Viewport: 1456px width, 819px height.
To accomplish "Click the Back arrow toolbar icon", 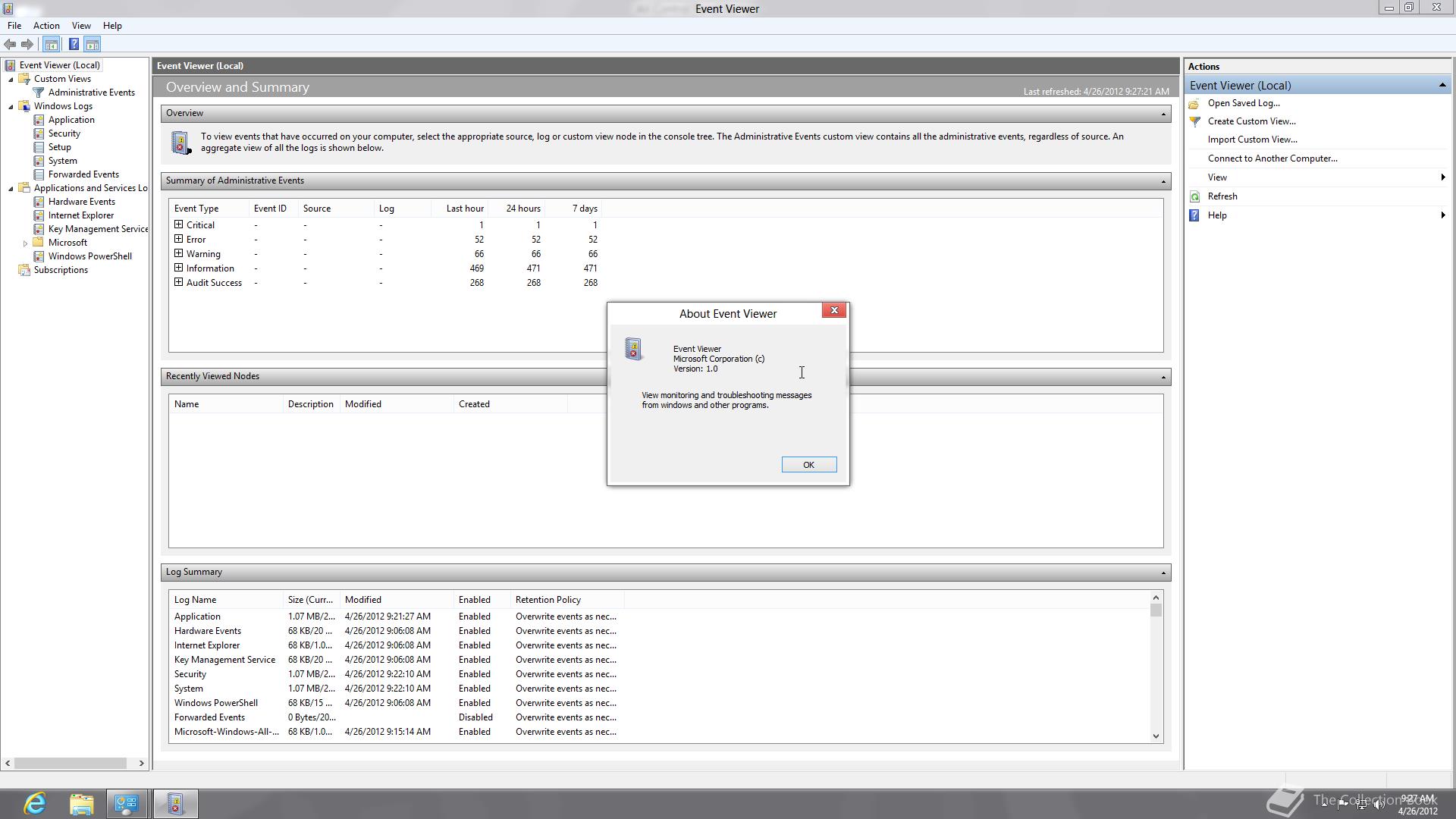I will point(10,44).
